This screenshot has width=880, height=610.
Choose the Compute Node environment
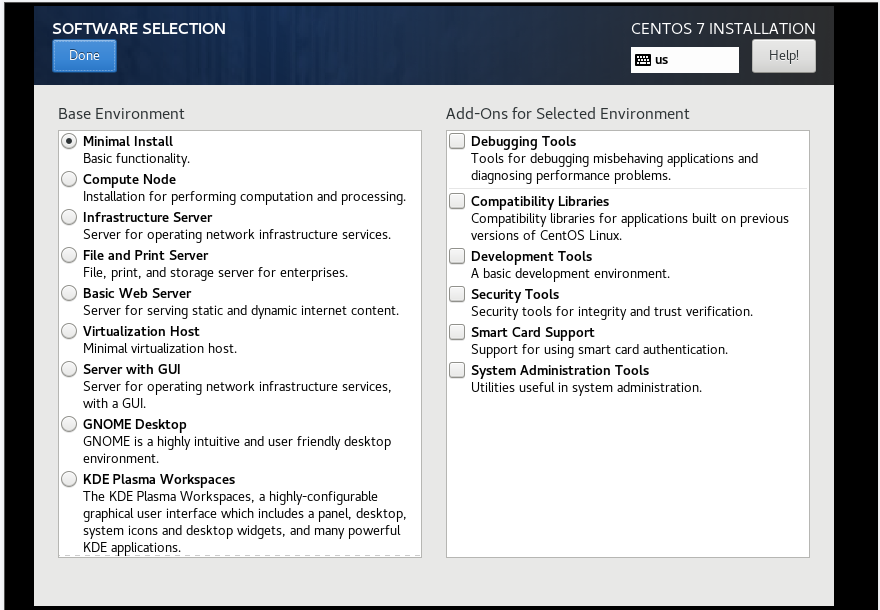click(69, 179)
